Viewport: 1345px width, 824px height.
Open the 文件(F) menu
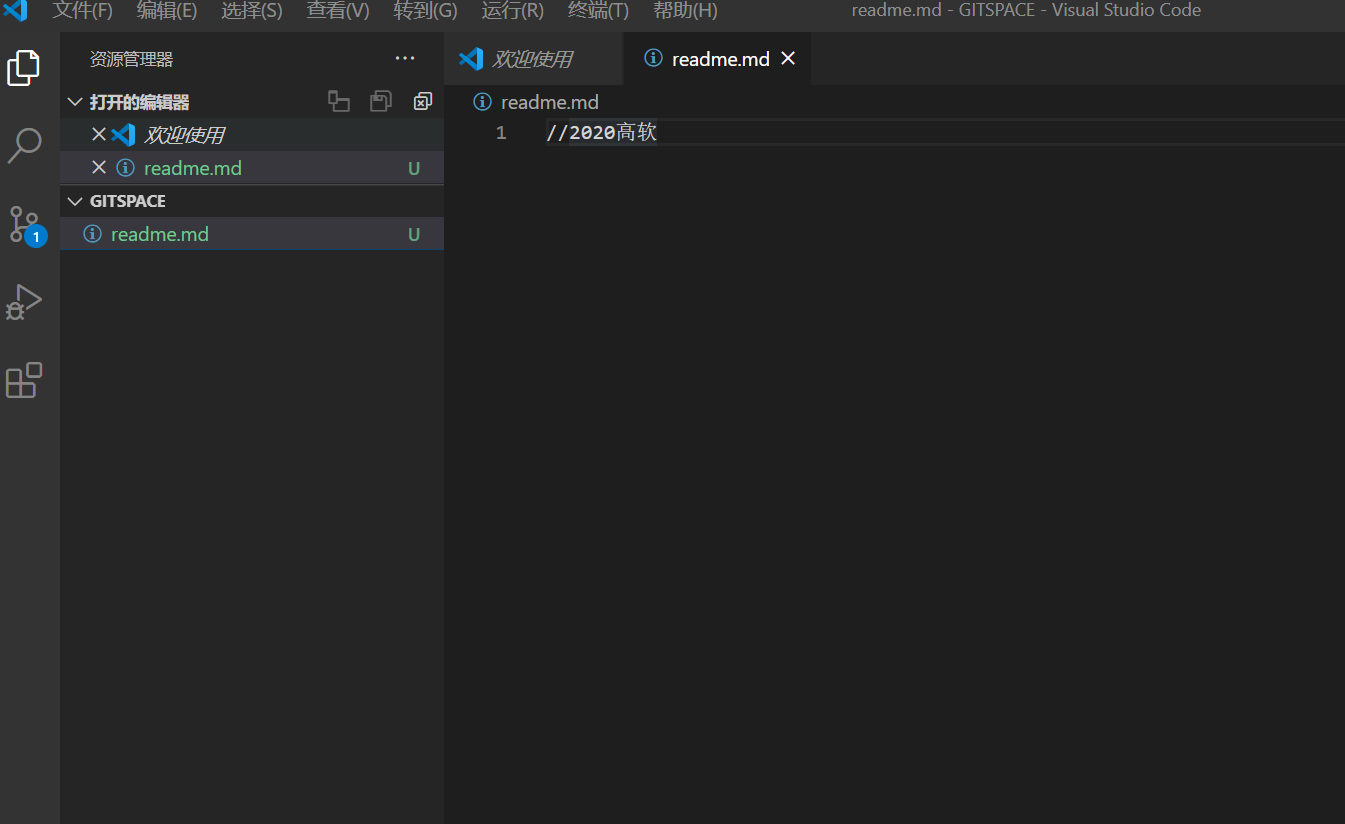[x=83, y=11]
